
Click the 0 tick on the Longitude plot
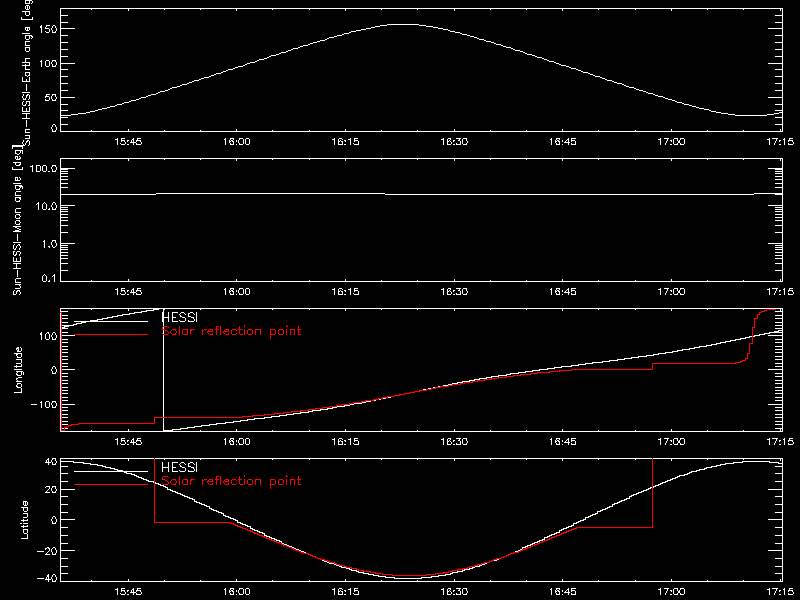(54, 370)
